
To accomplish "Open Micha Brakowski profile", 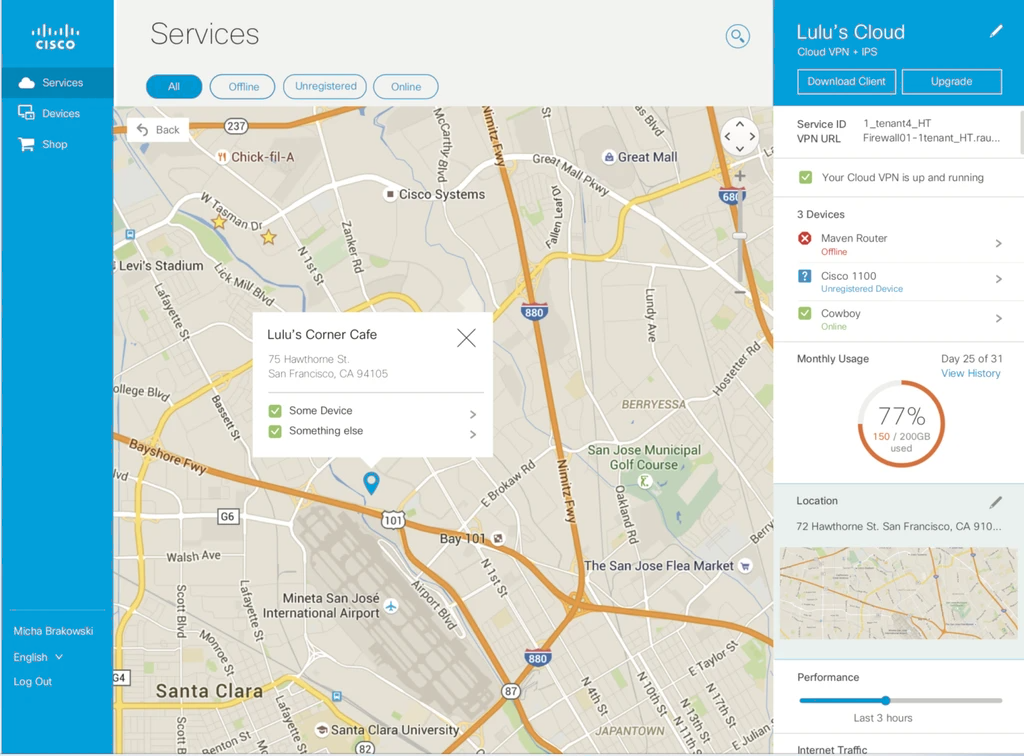I will tap(54, 631).
